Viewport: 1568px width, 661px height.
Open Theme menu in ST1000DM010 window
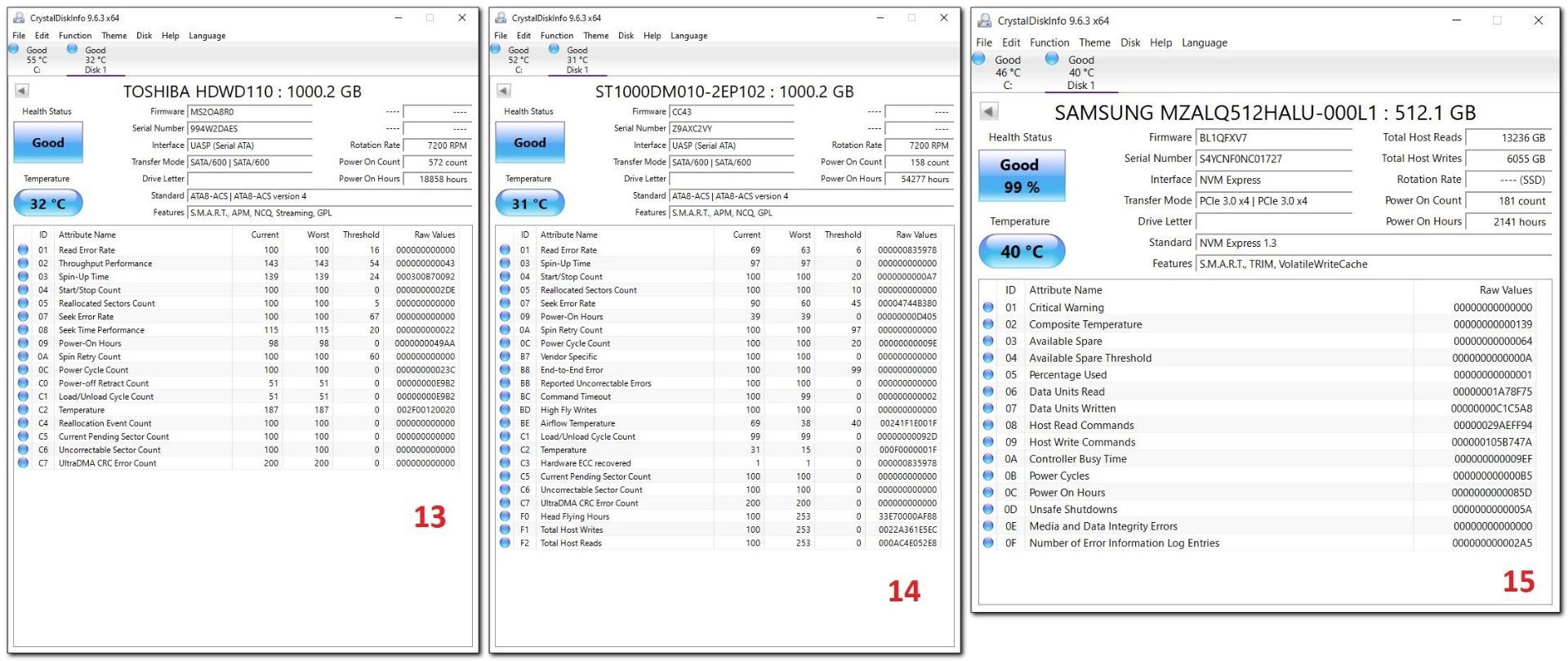(595, 36)
